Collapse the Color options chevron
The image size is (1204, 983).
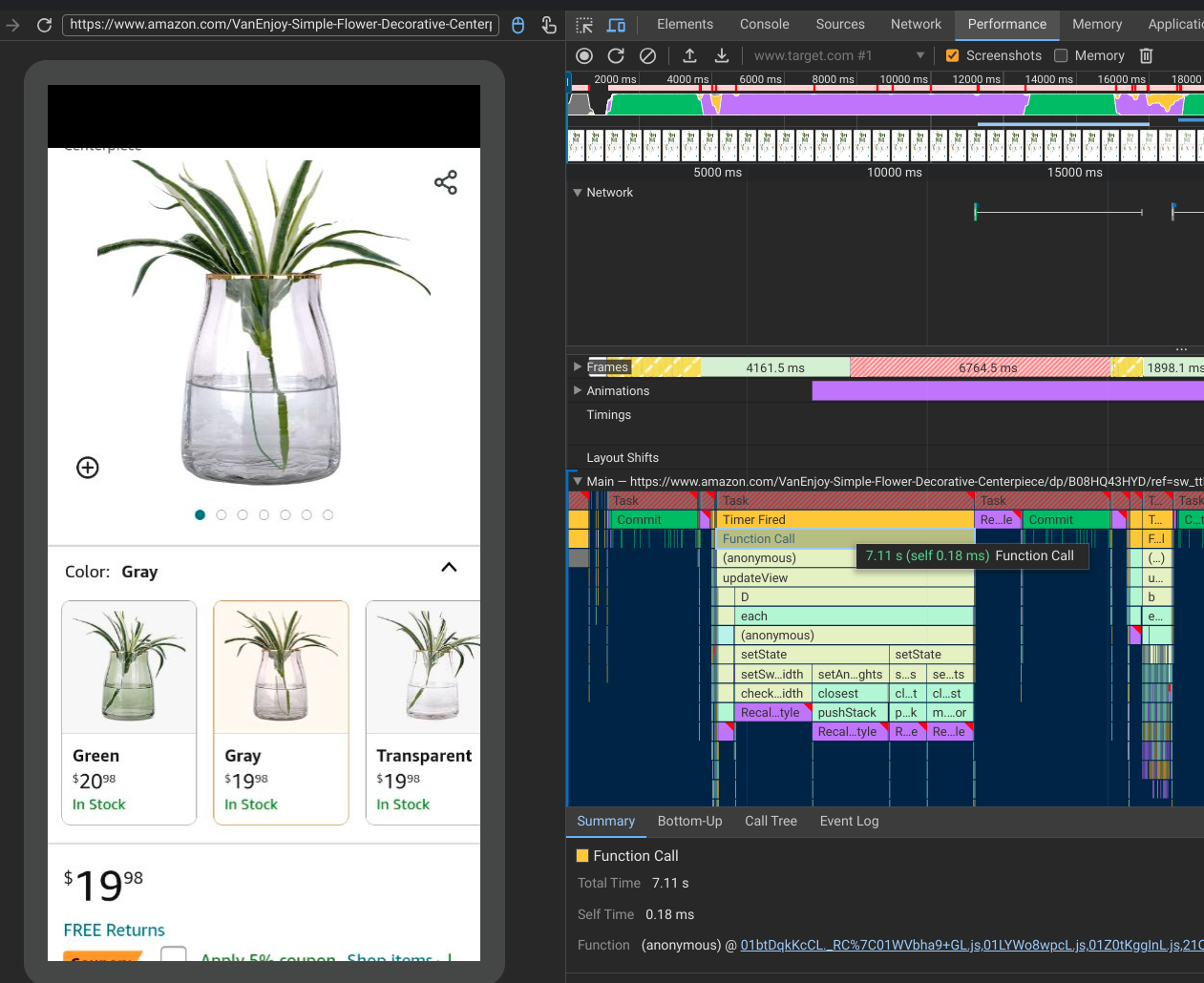click(x=449, y=568)
